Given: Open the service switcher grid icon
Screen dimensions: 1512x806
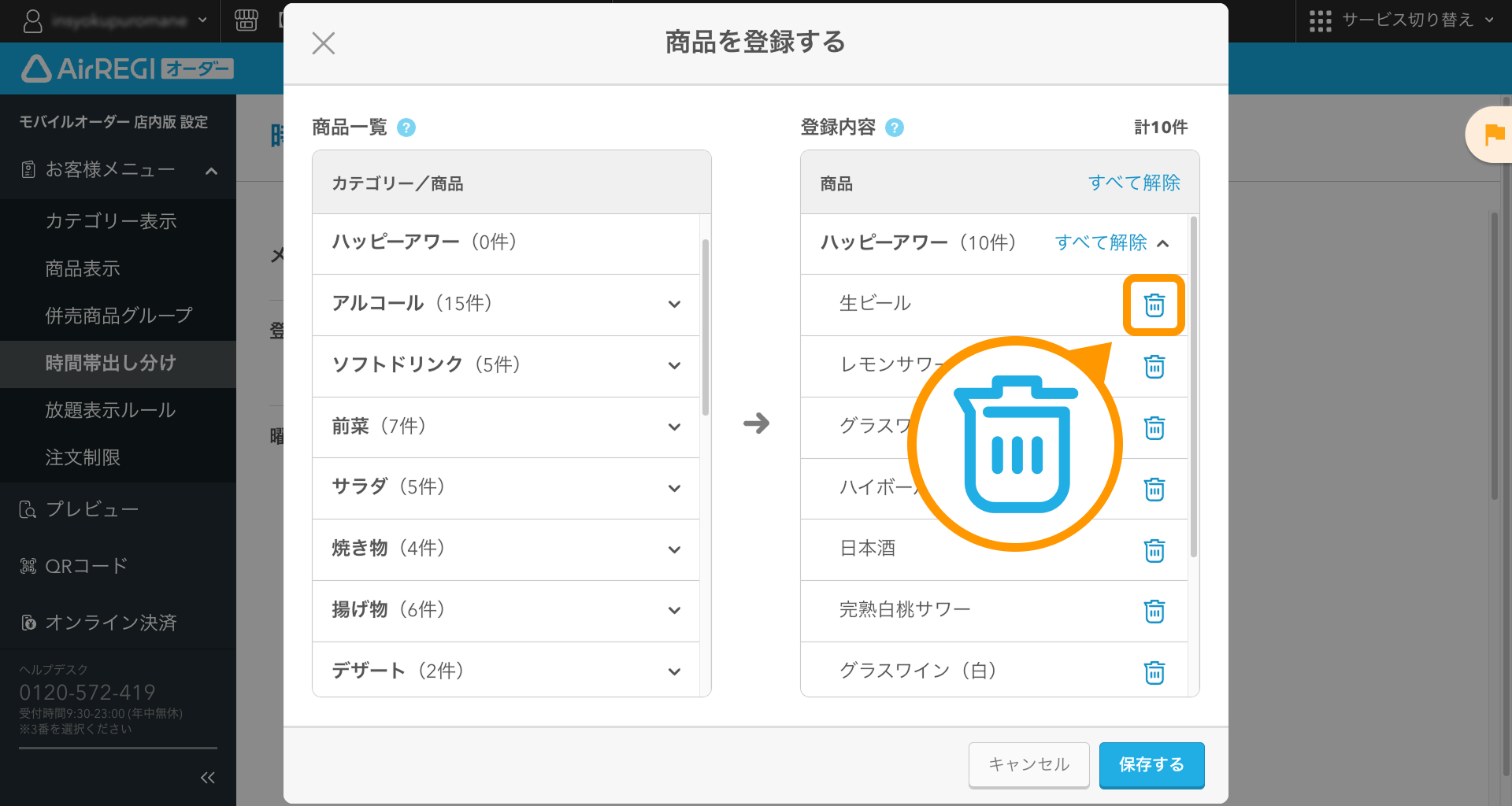Looking at the screenshot, I should 1320,20.
